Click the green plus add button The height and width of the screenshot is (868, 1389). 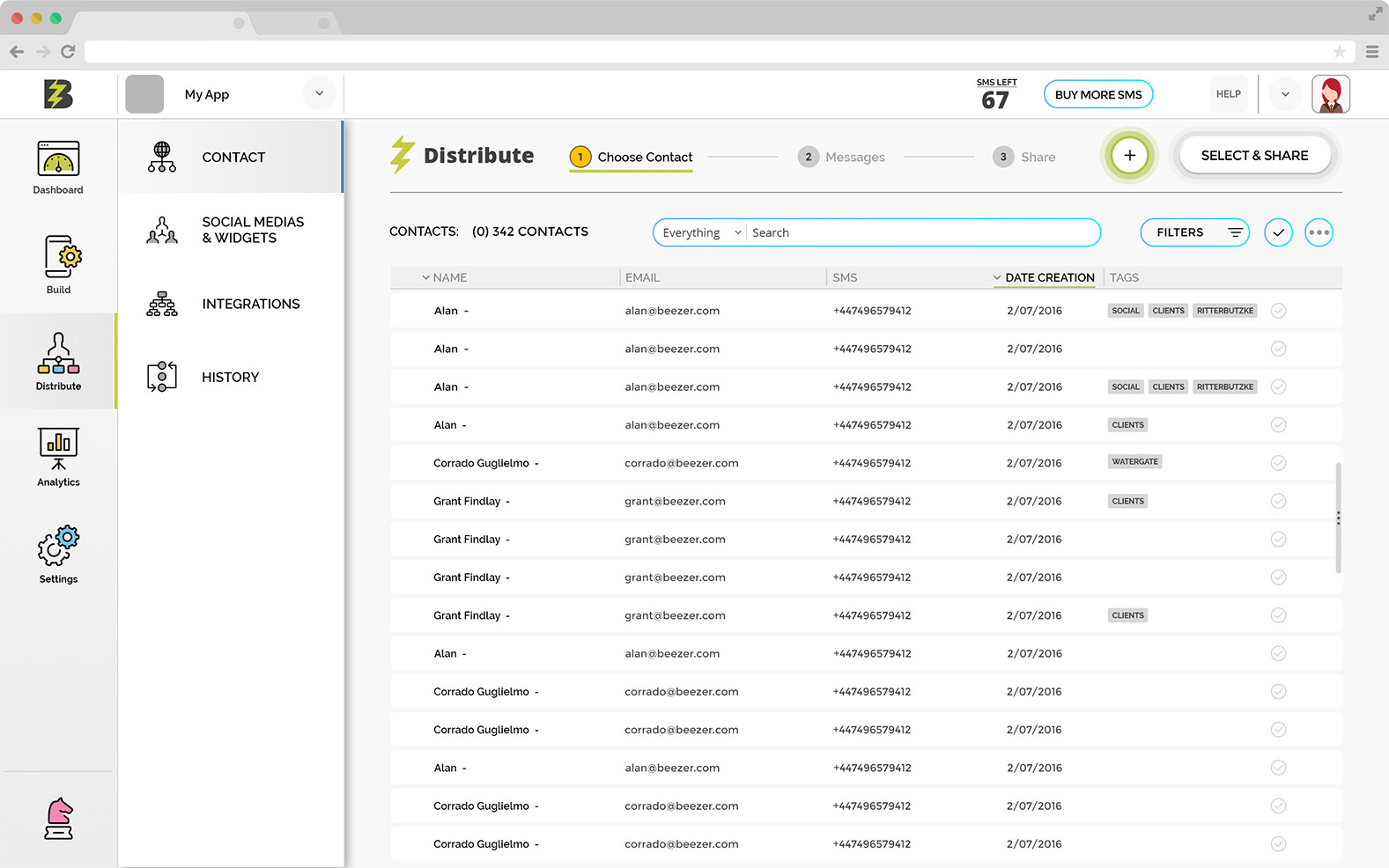point(1129,156)
